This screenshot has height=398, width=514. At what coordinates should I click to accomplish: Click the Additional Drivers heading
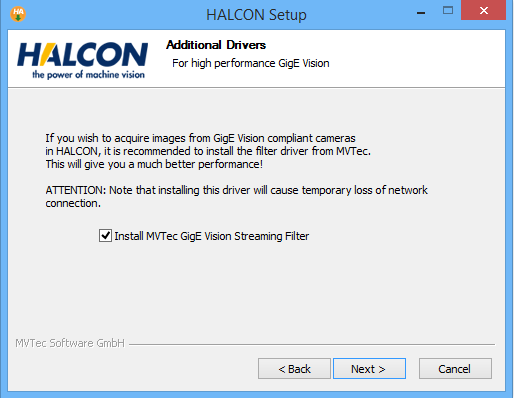(216, 45)
